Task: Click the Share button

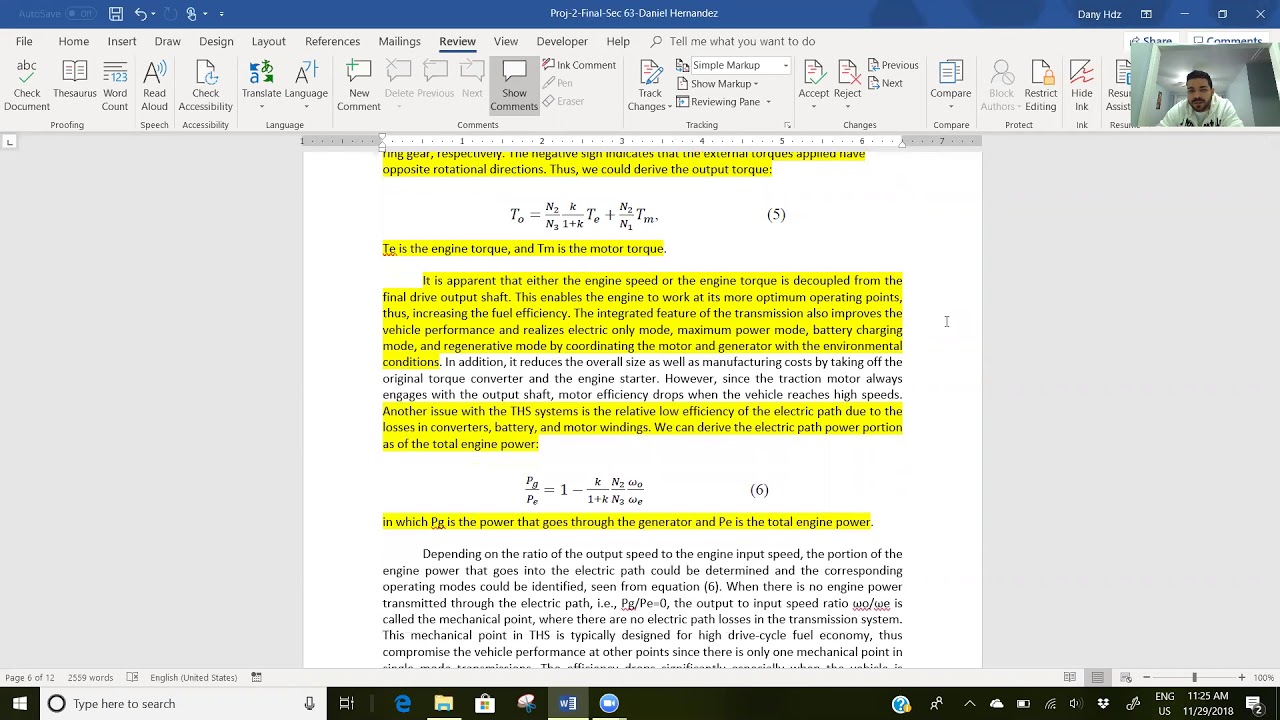Action: point(1150,41)
